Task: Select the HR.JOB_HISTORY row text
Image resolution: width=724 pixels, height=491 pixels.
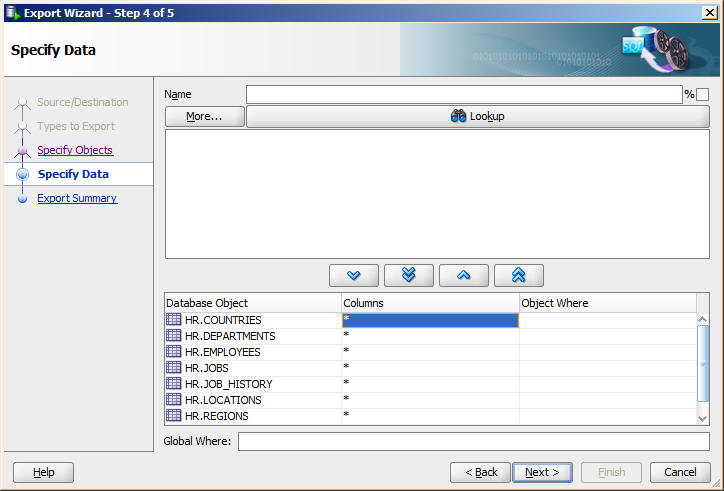Action: point(229,384)
